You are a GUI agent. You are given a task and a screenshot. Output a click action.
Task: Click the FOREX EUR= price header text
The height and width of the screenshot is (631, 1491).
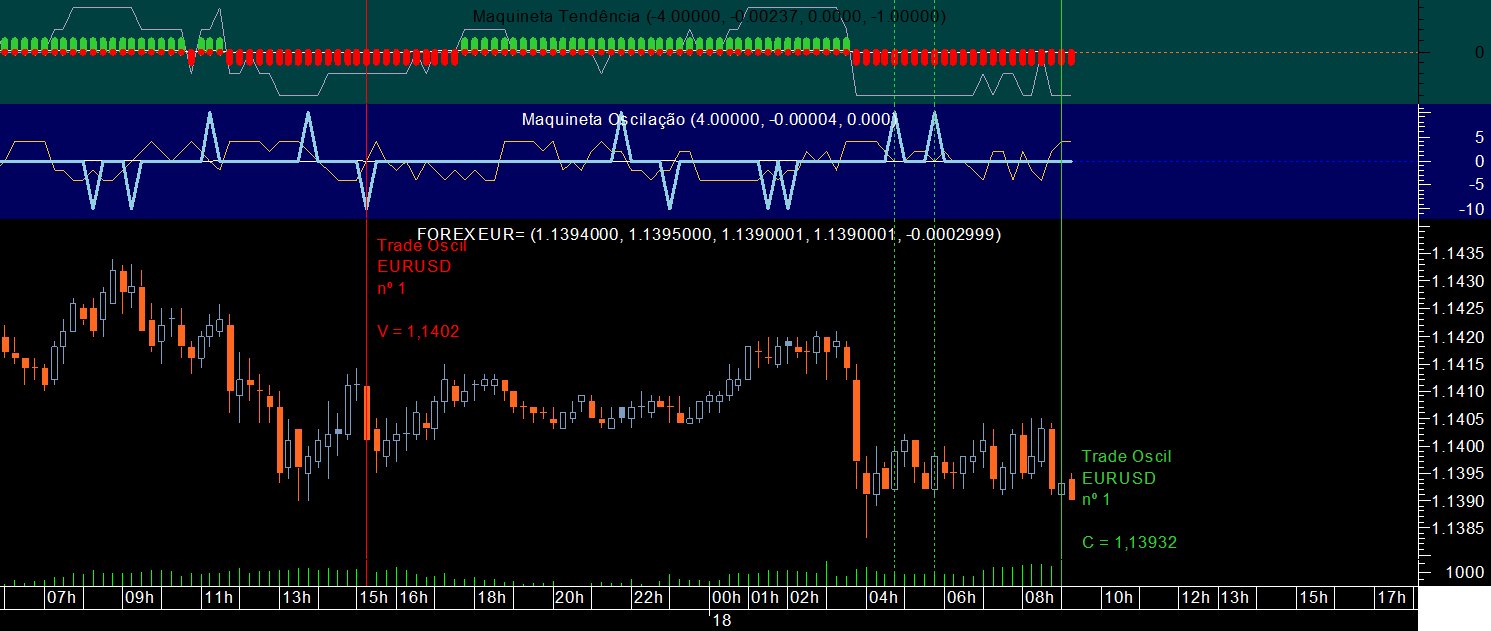[708, 234]
